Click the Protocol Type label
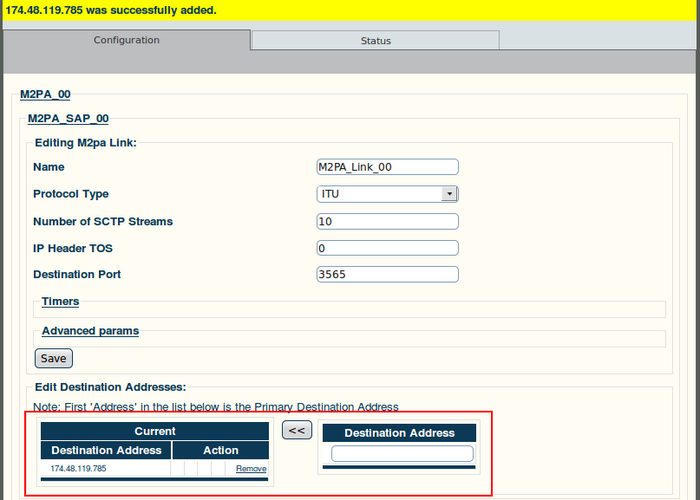The width and height of the screenshot is (700, 500). tap(71, 194)
